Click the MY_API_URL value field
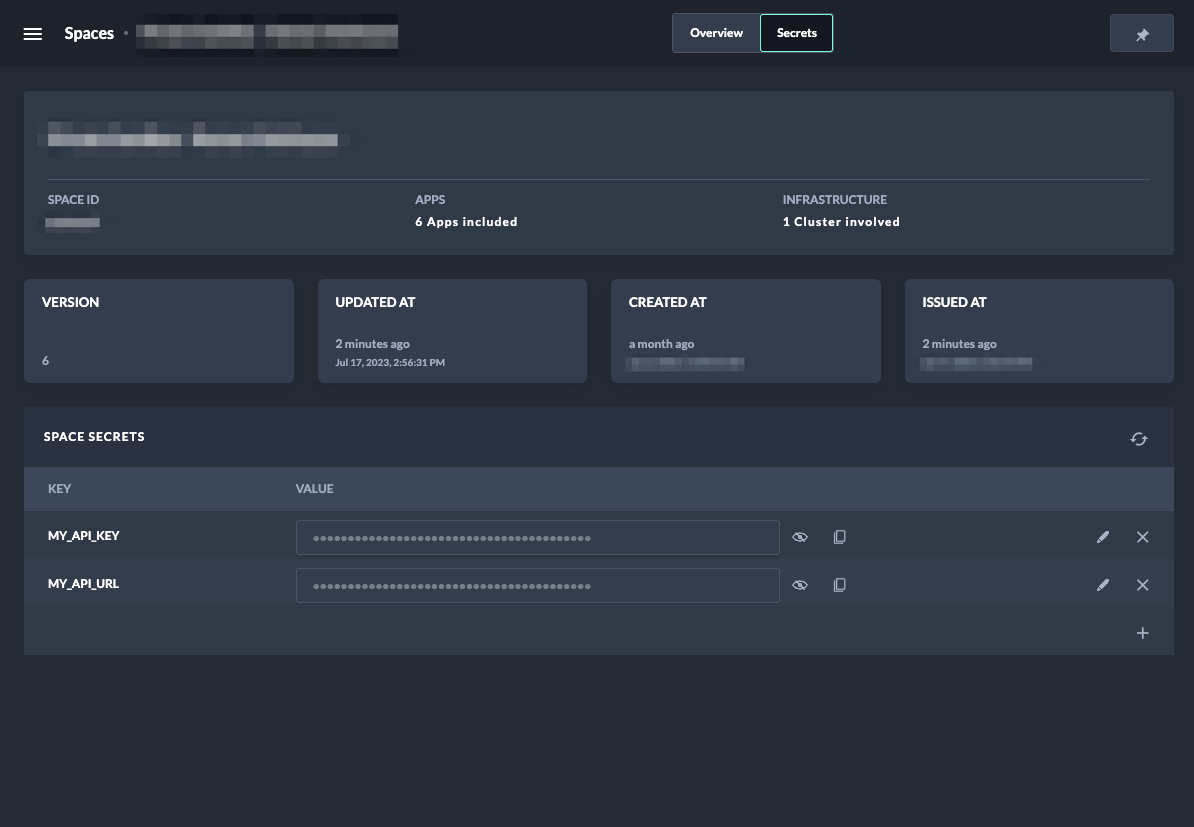1194x827 pixels. (x=537, y=585)
